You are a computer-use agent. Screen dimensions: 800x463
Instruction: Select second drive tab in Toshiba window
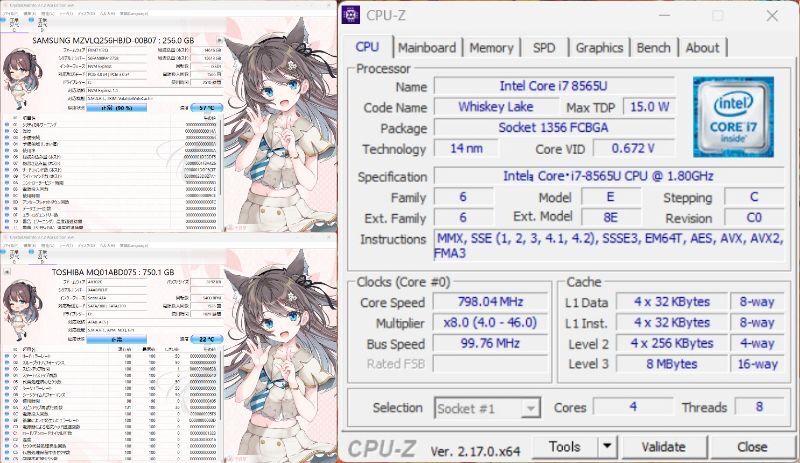[41, 257]
